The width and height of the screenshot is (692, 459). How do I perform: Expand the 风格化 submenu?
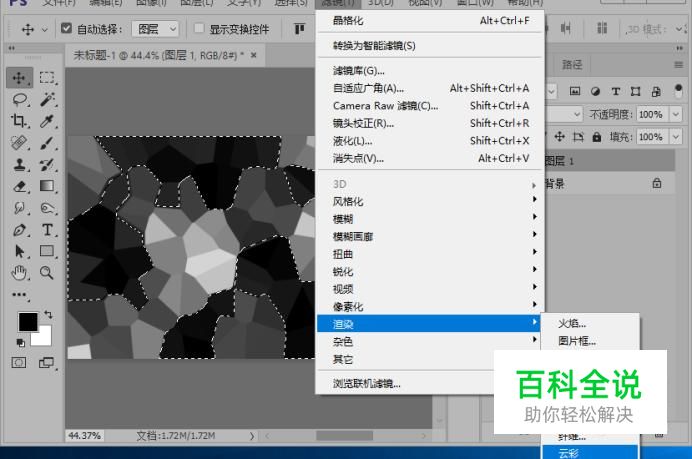coord(430,201)
